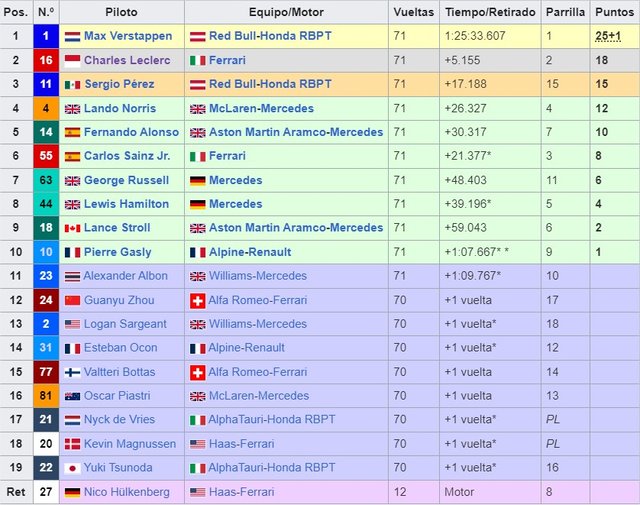Follow the Lewis Hamilton link
The image size is (640, 505).
(126, 204)
